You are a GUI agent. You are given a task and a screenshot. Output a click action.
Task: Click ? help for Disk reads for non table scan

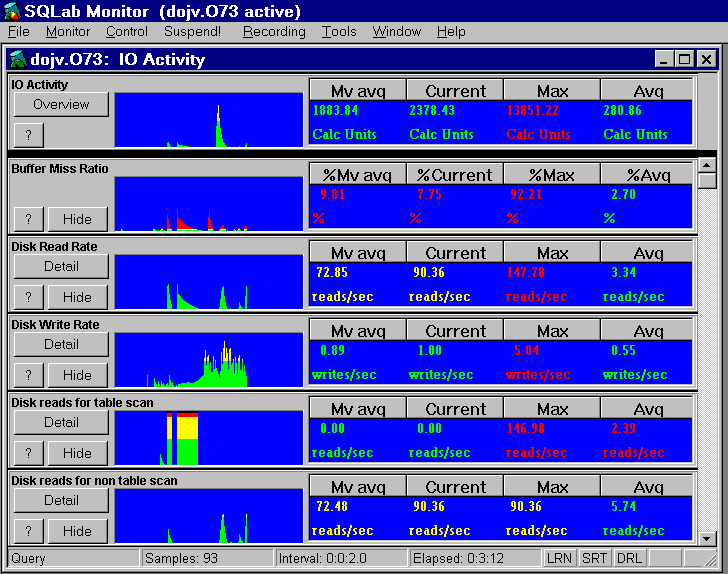pyautogui.click(x=29, y=531)
